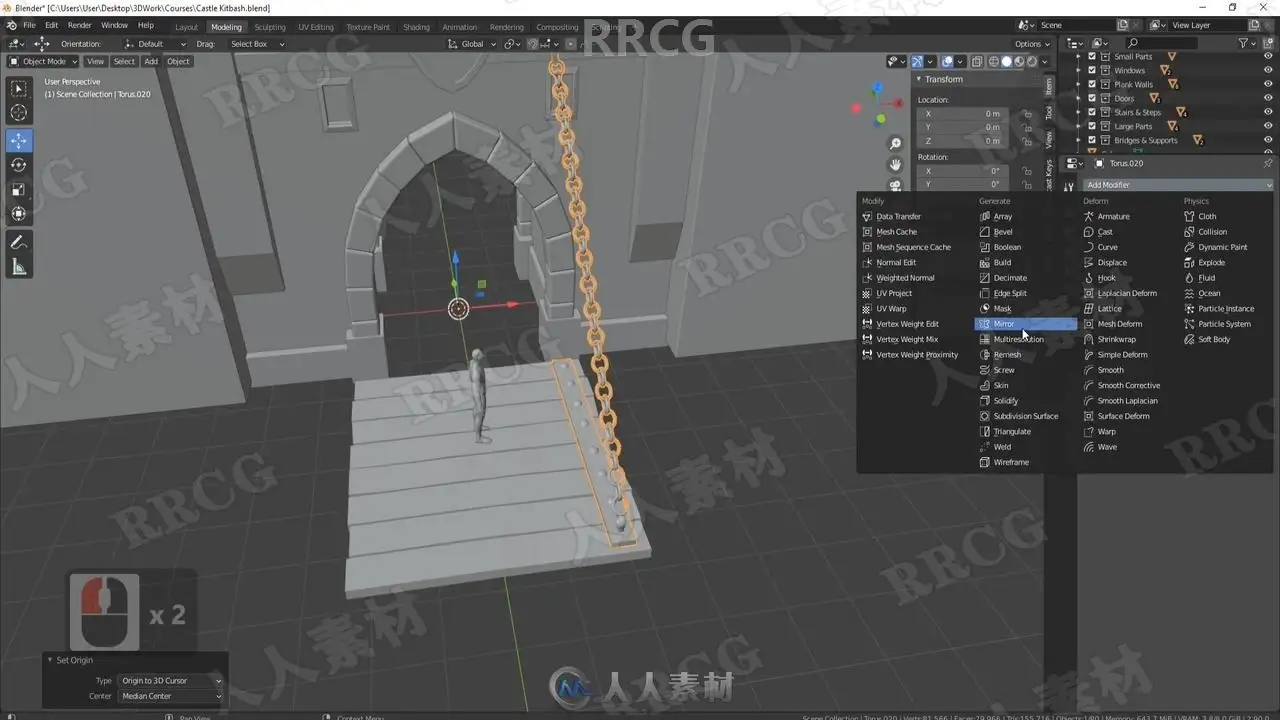
Task: Activate the Scale tool
Action: 19,189
